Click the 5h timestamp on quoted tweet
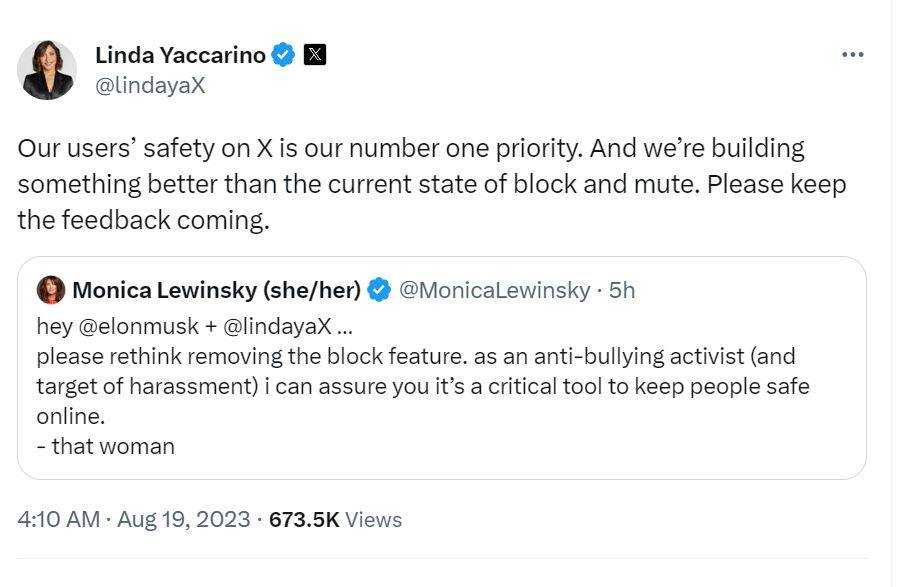Viewport: 906px width, 587px height. [622, 290]
